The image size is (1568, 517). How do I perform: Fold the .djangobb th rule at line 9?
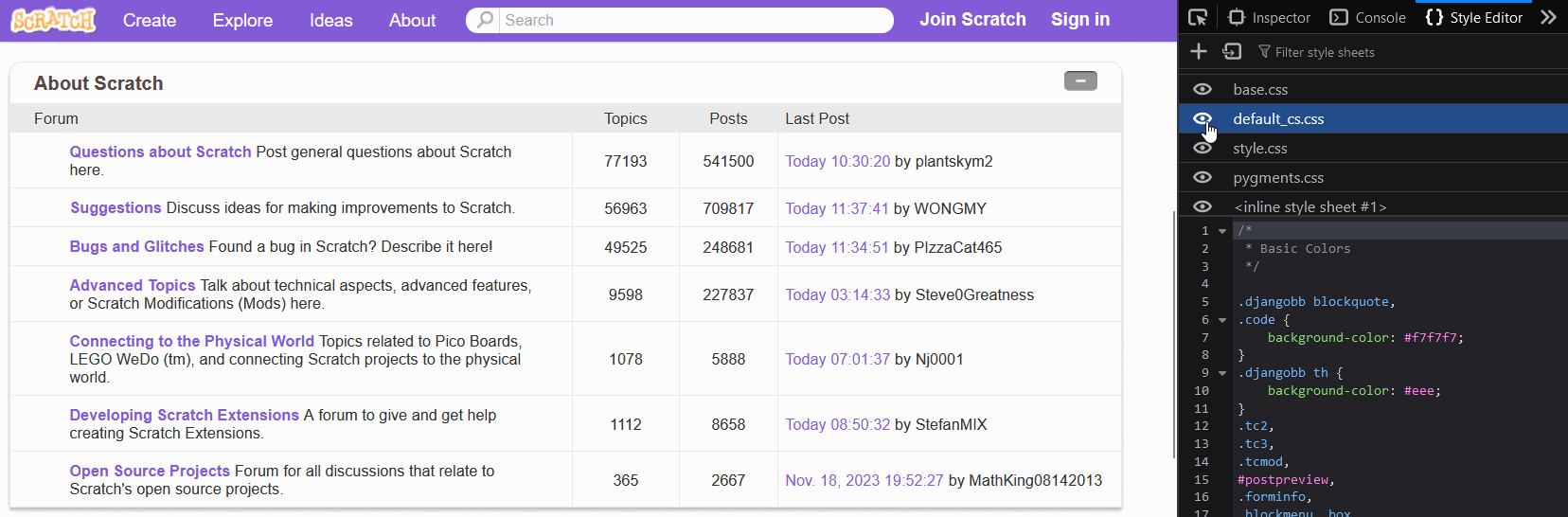click(x=1222, y=373)
